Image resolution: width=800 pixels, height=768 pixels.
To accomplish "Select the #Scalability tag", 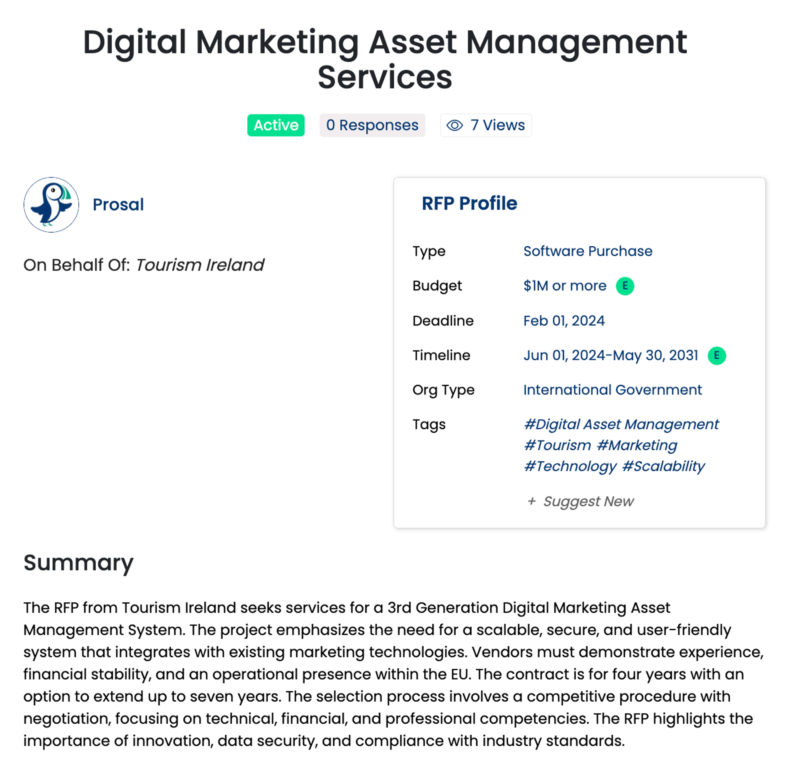I will pos(664,466).
